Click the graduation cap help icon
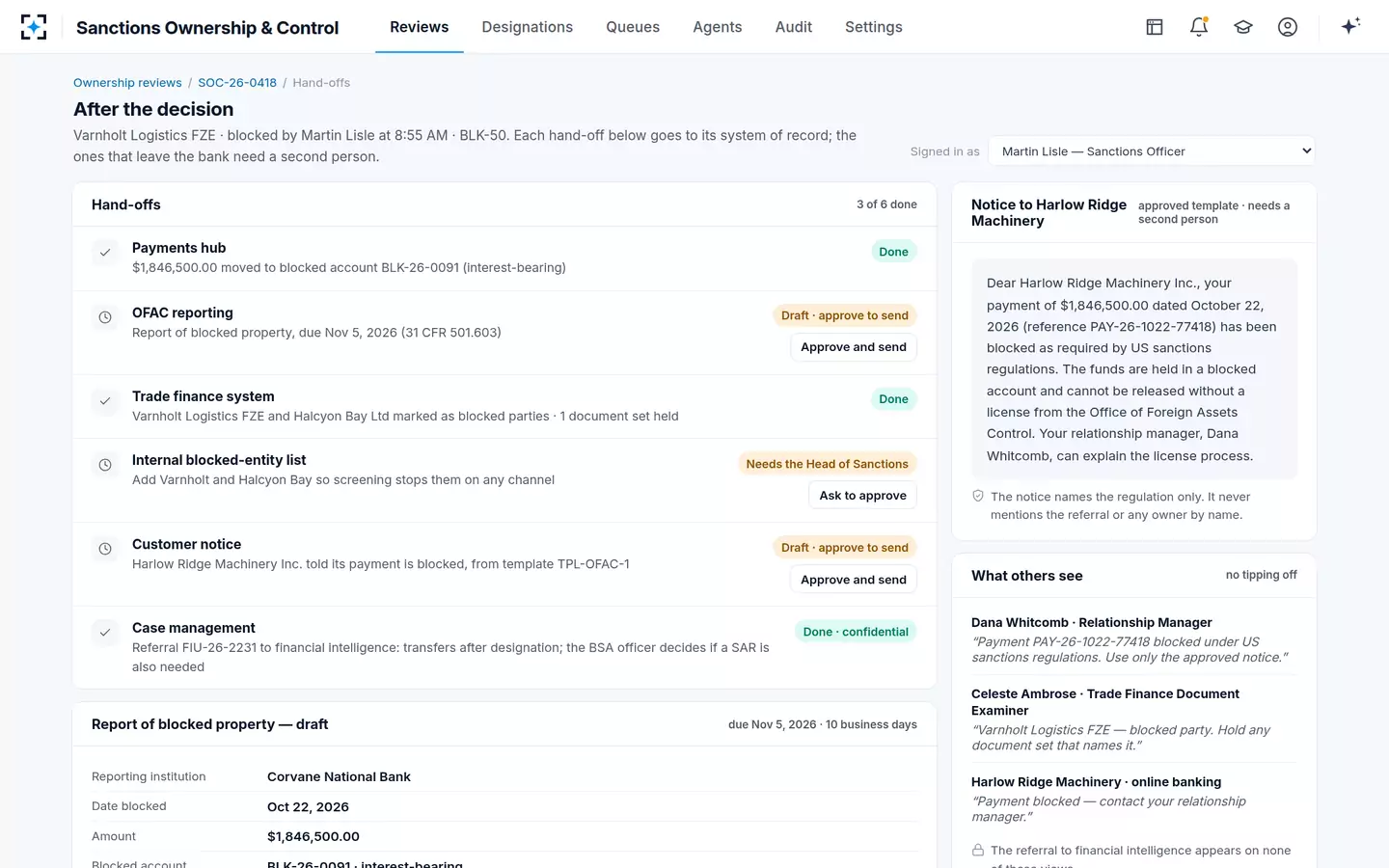The image size is (1389, 868). click(x=1243, y=27)
